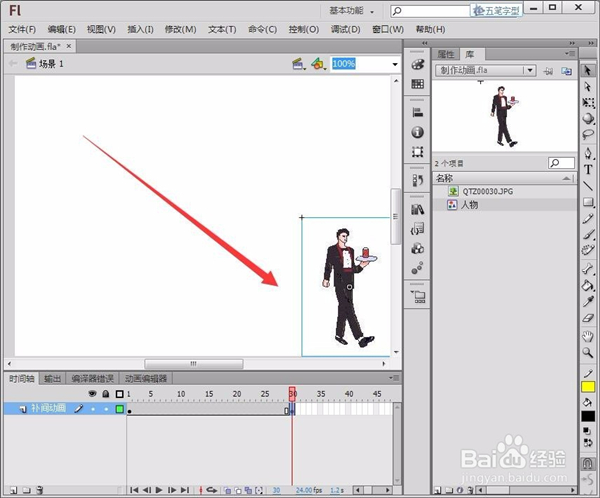
Task: Open the Align panel icon
Action: 417,113
